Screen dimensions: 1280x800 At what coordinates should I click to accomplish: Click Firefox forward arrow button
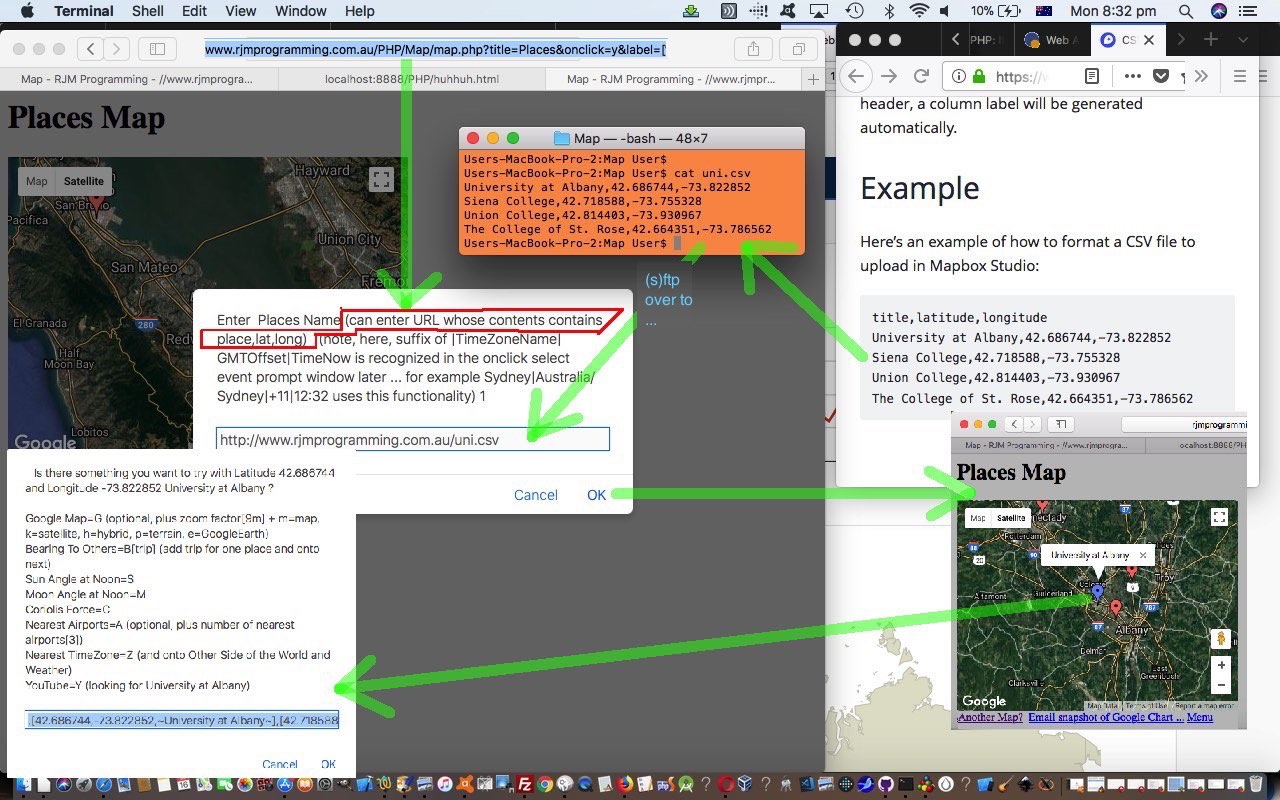coord(888,76)
